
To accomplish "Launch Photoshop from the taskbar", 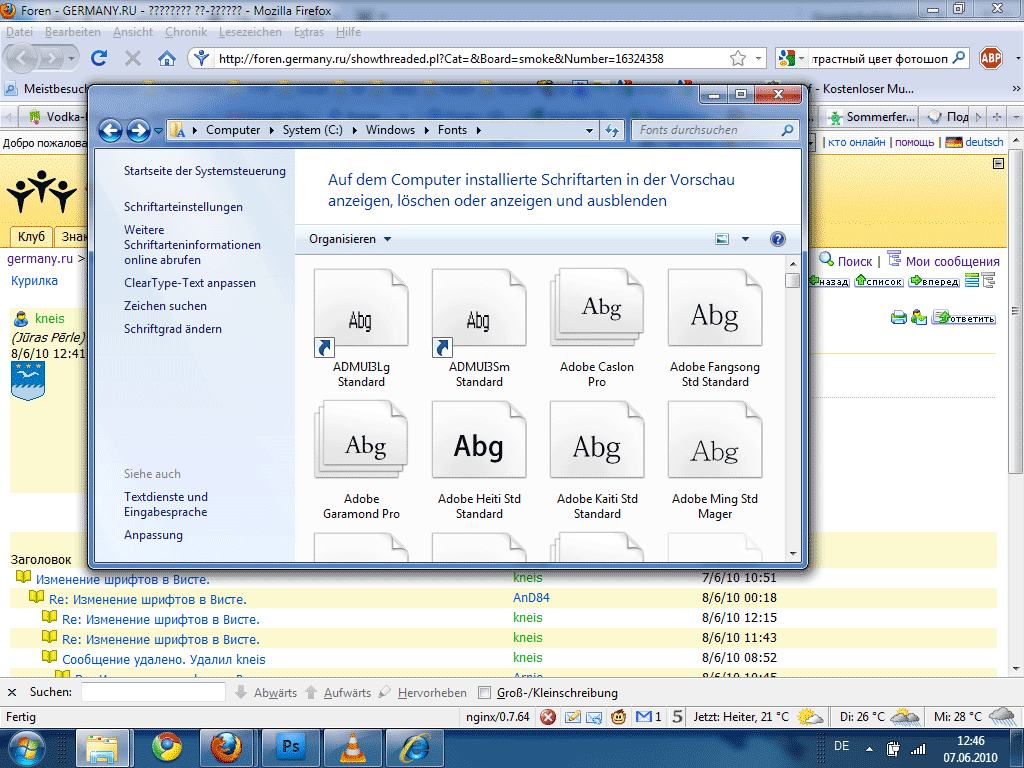I will coord(294,747).
